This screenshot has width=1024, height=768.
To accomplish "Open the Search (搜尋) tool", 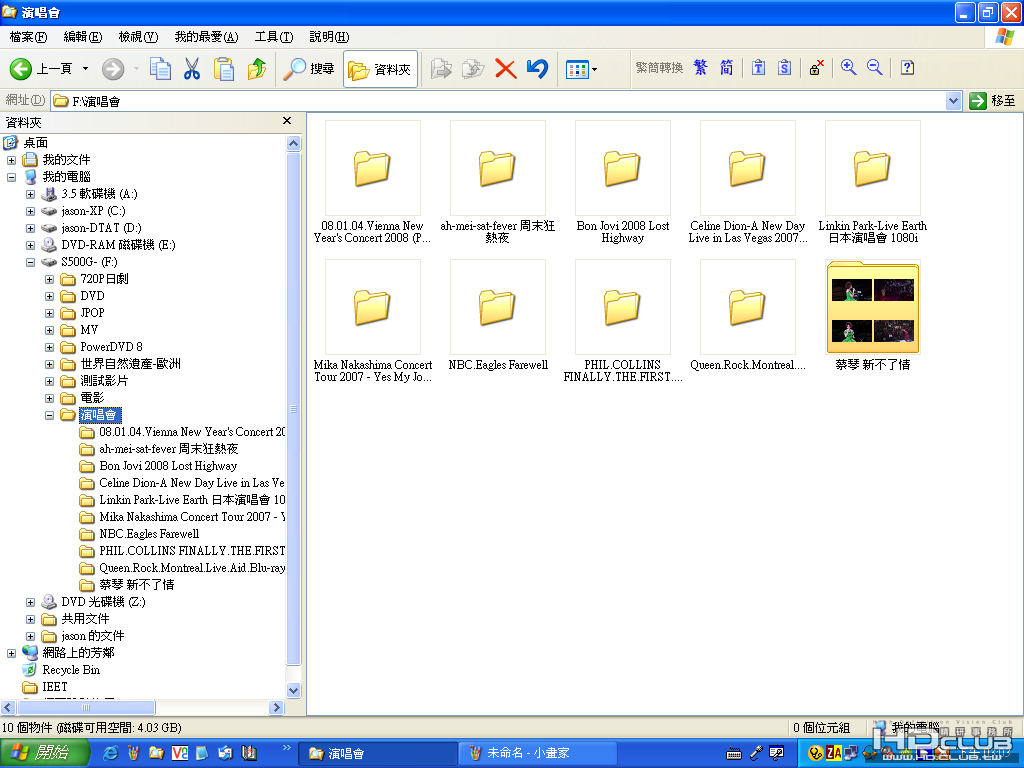I will [x=308, y=69].
